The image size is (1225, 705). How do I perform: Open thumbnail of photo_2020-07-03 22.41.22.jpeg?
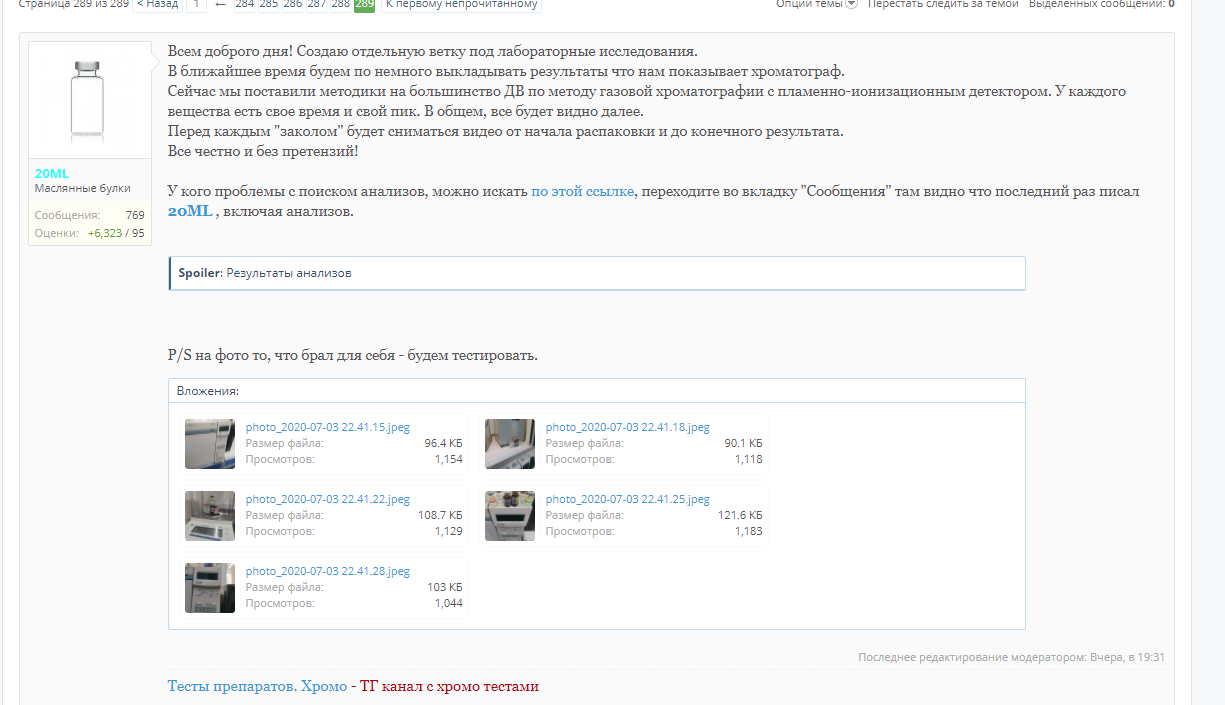click(x=210, y=516)
